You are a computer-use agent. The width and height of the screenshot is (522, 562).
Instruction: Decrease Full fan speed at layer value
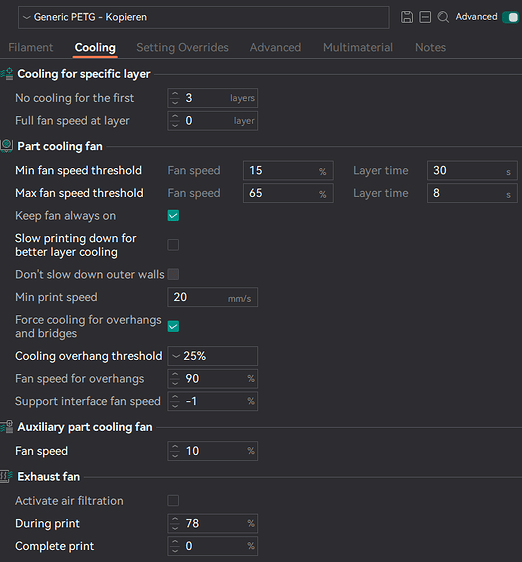click(x=175, y=125)
